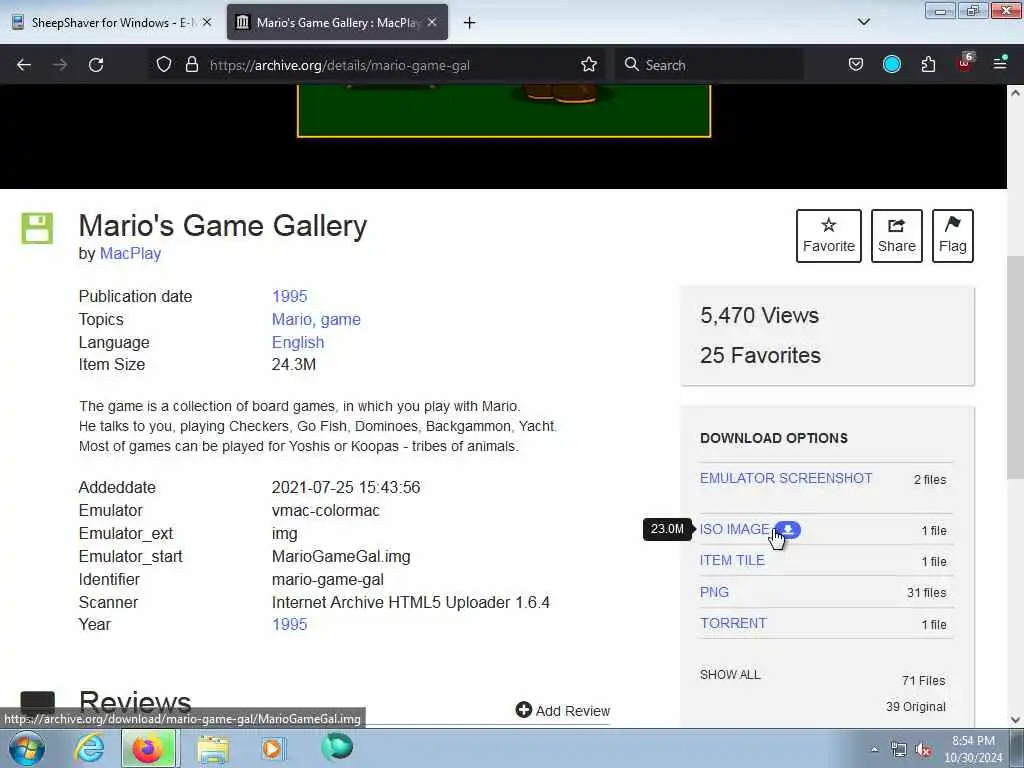Open the publication date 1995 link
This screenshot has height=768, width=1024.
pos(289,296)
